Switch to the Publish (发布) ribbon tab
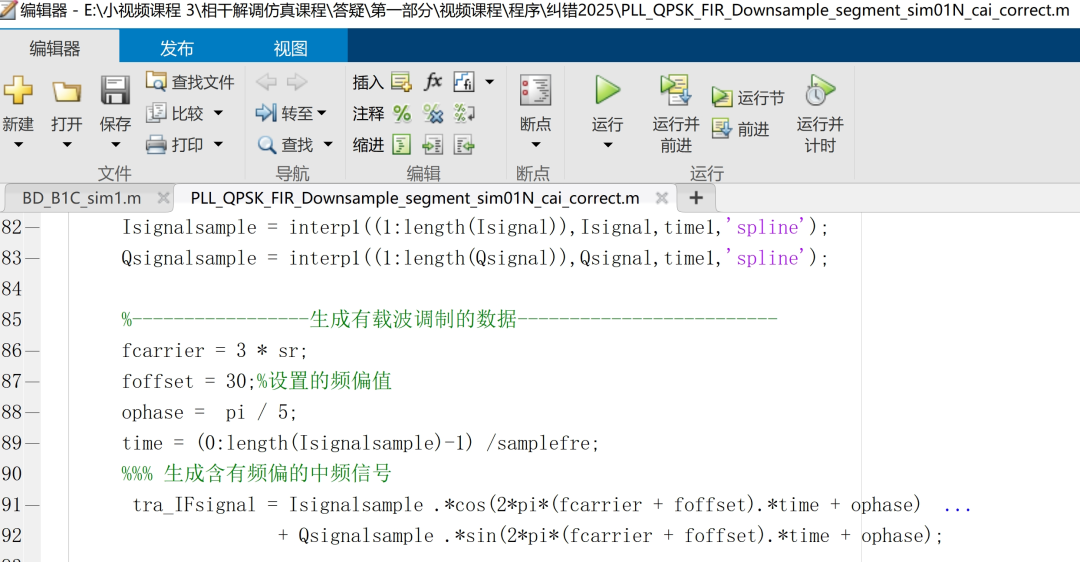This screenshot has height=562, width=1080. click(x=177, y=49)
